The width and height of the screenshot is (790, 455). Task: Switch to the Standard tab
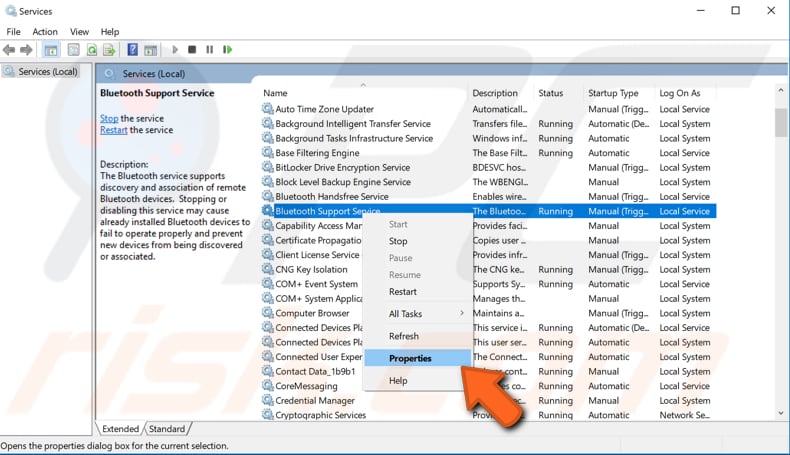(167, 429)
